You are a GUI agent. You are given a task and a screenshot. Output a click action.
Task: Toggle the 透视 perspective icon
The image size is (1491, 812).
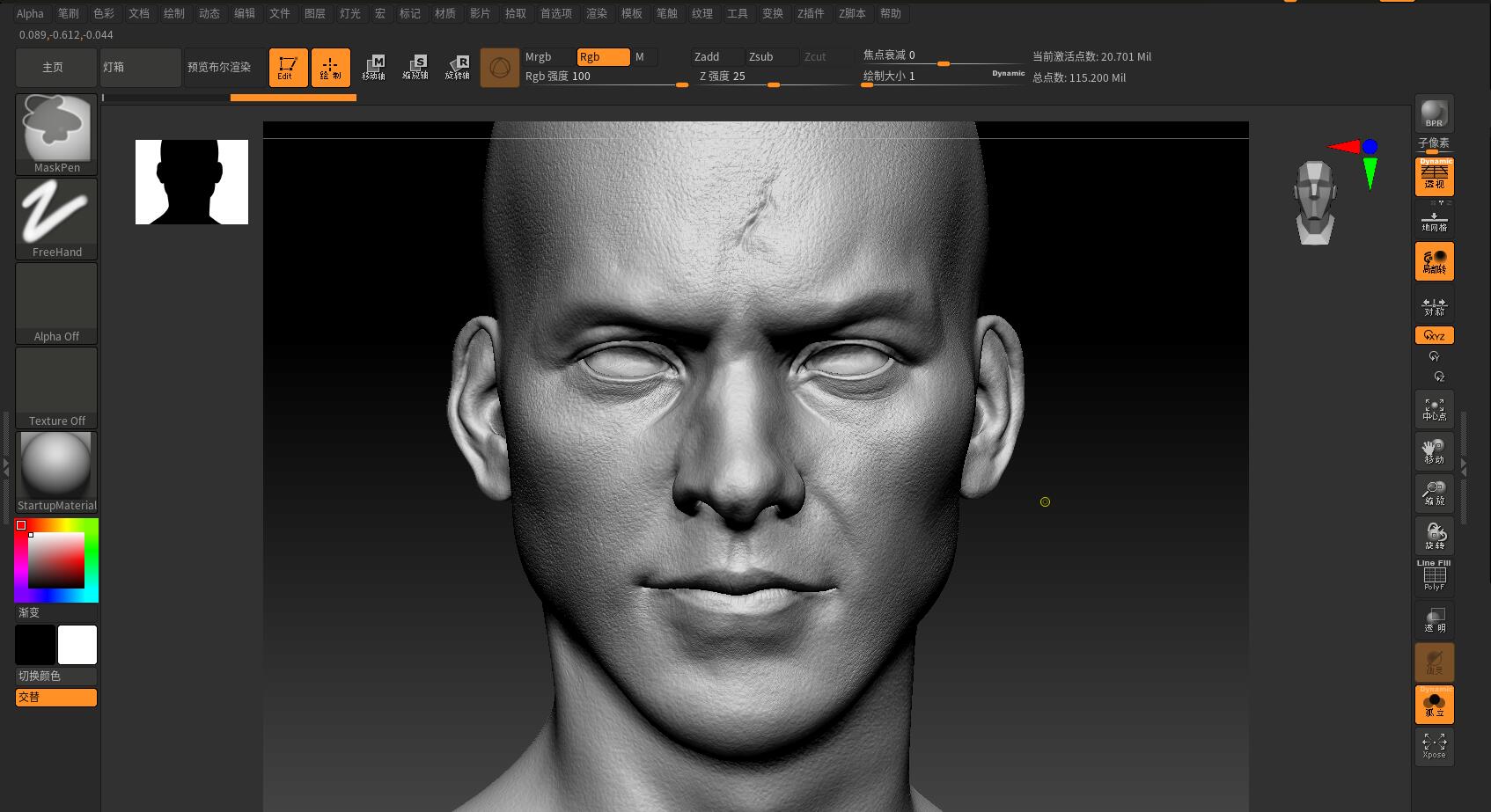click(x=1435, y=176)
